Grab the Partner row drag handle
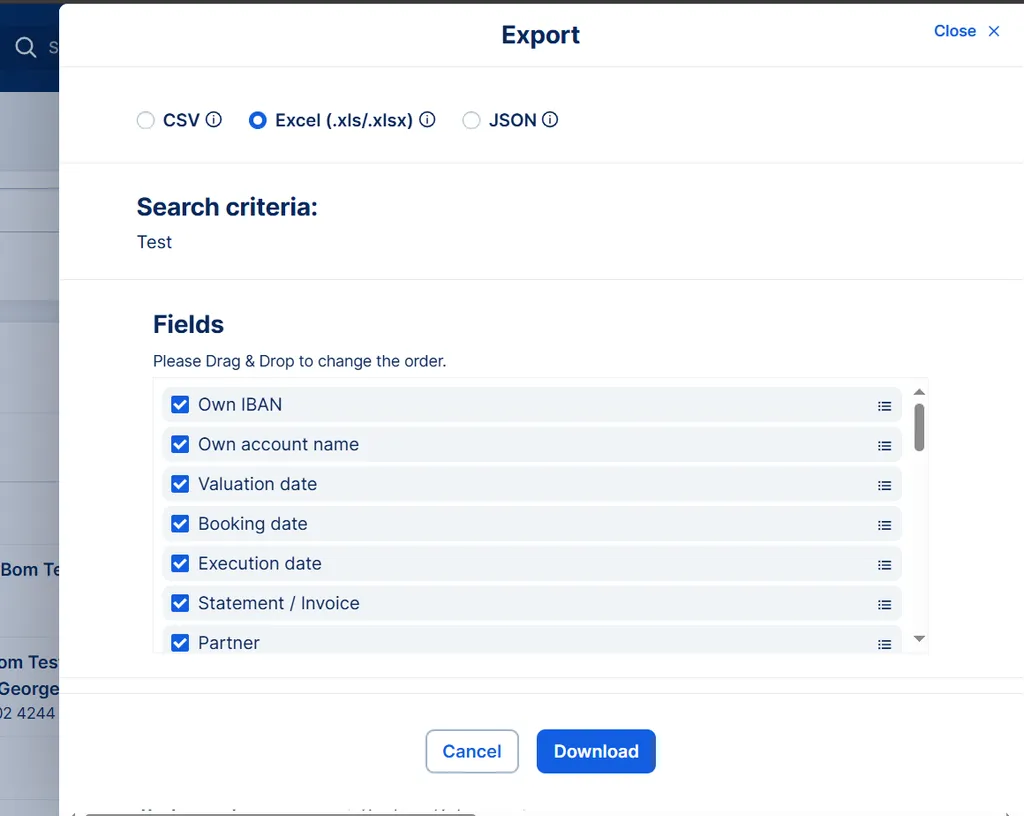The image size is (1024, 816). pos(884,644)
